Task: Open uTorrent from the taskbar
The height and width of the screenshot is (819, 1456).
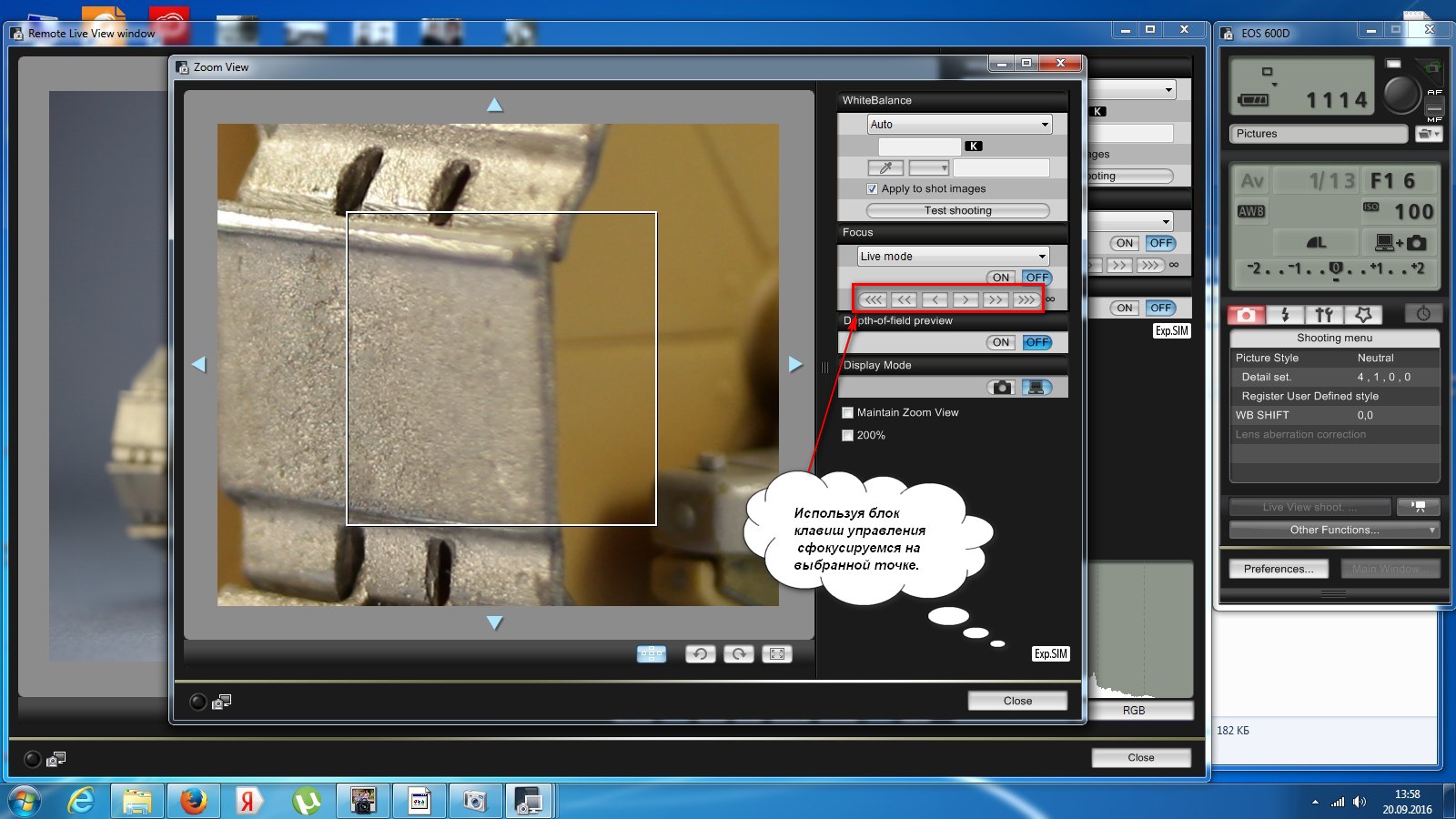Action: pos(306,801)
